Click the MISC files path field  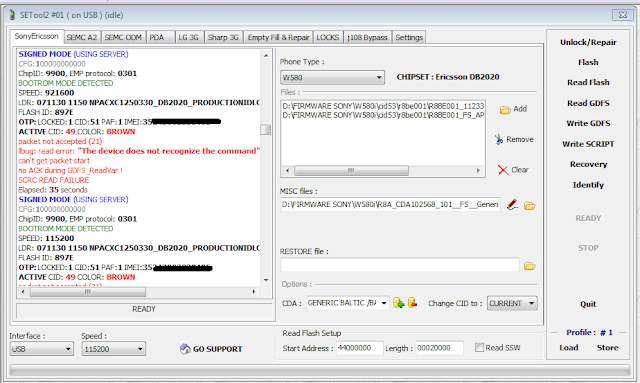[x=390, y=205]
